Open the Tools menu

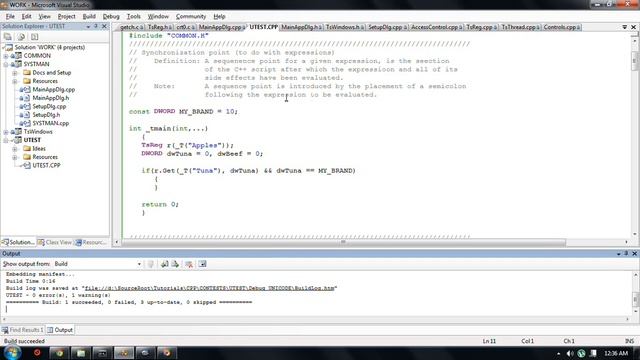[x=133, y=16]
